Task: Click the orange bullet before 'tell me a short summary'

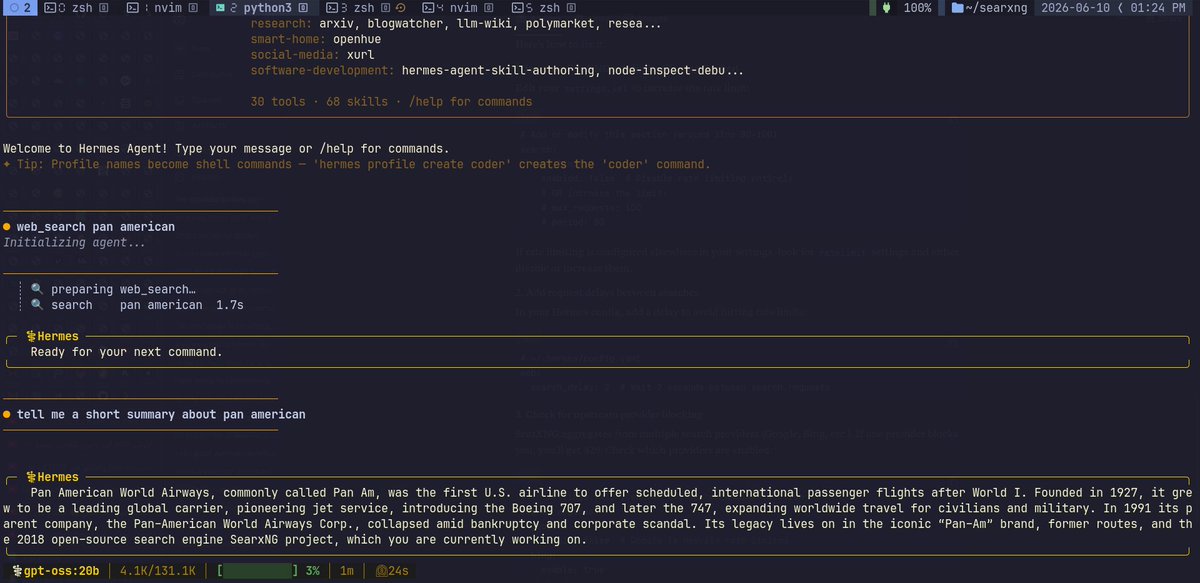Action: (x=7, y=414)
